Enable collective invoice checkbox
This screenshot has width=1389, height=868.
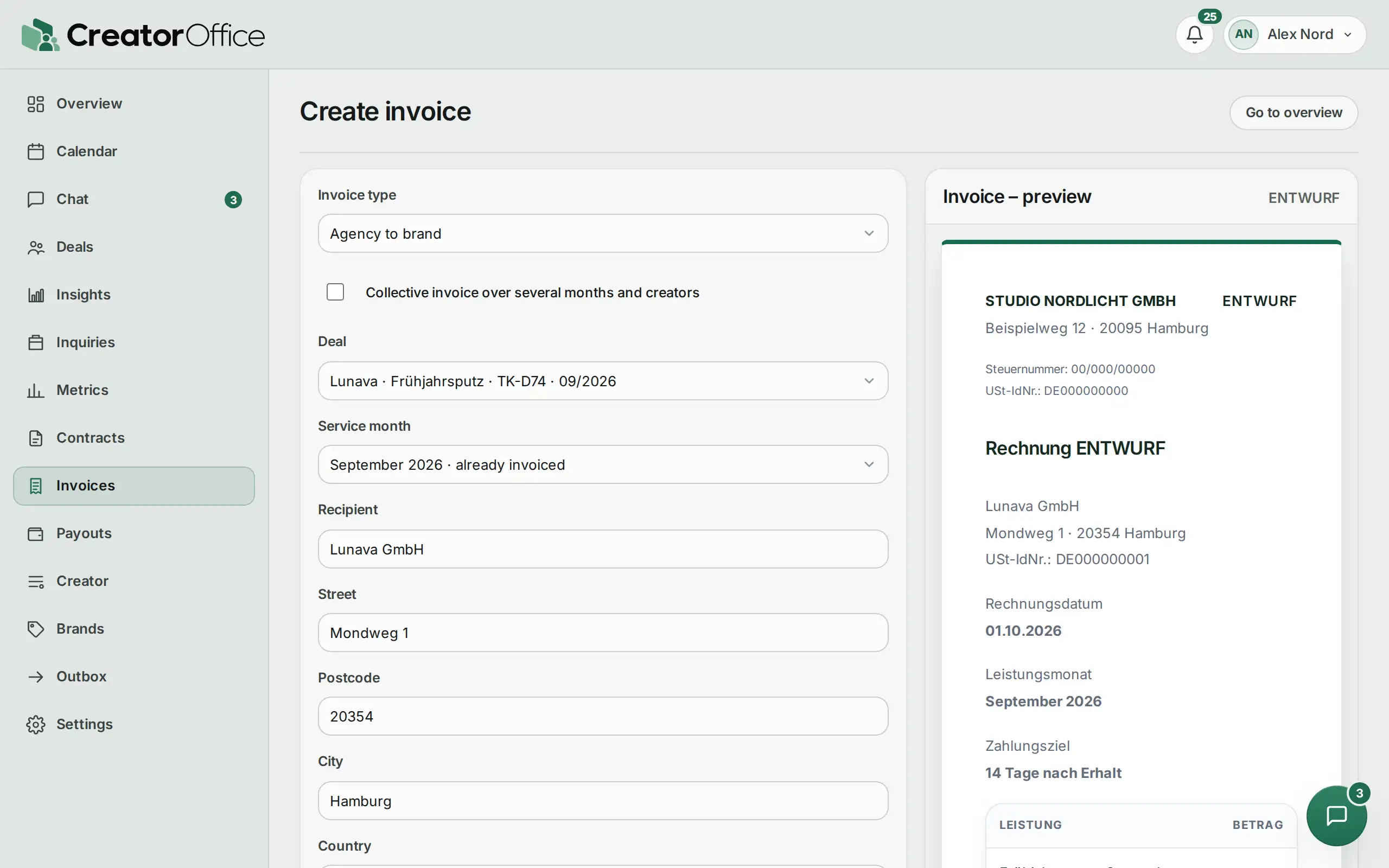(x=335, y=292)
